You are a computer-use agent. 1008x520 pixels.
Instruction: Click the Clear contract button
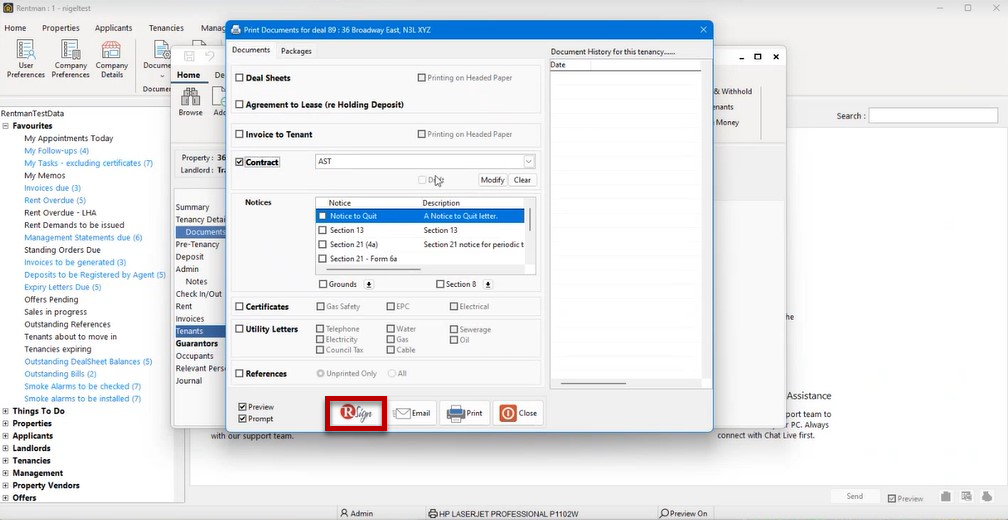(x=523, y=180)
